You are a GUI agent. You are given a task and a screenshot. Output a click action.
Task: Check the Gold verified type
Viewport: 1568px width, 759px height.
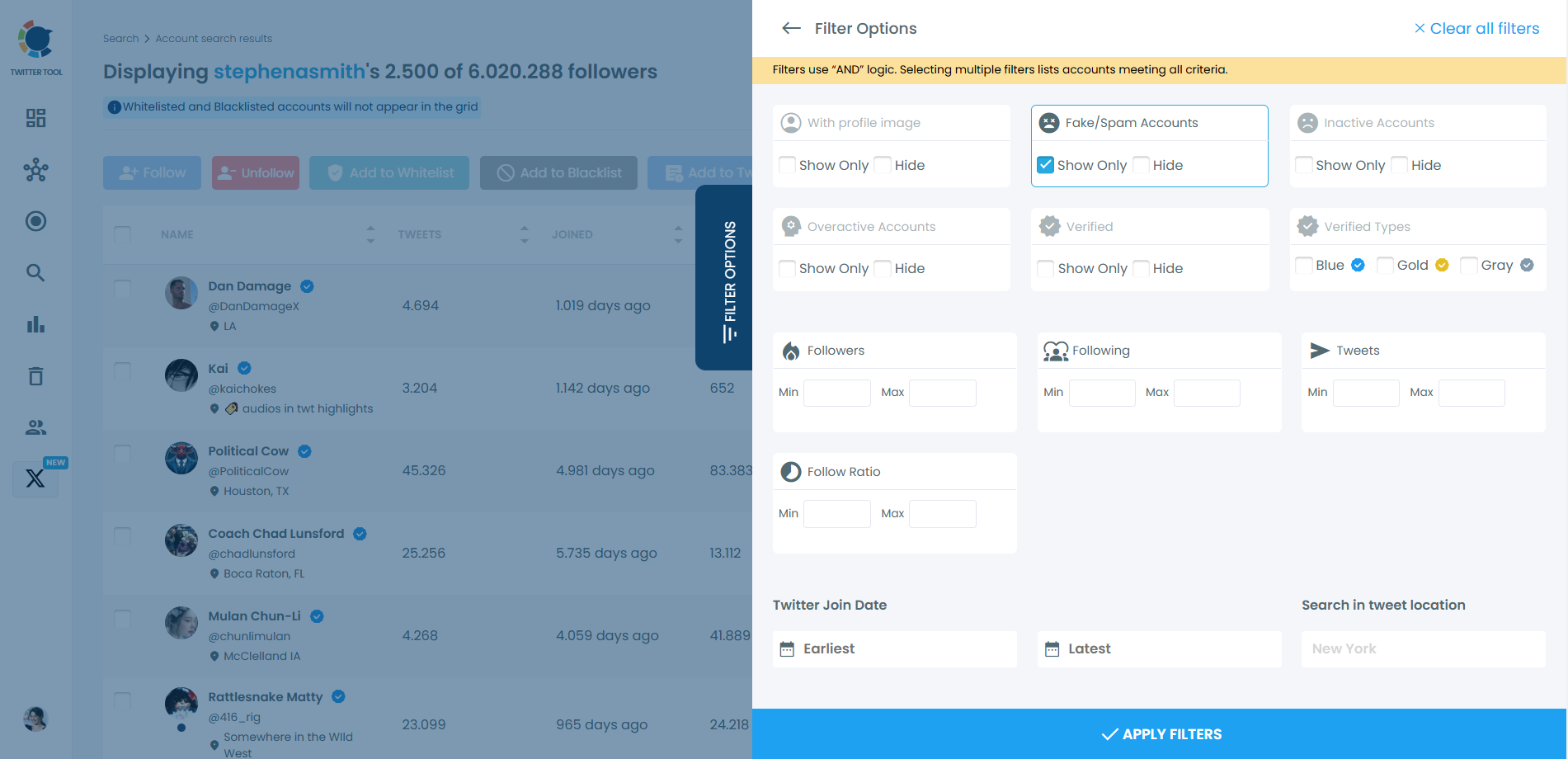tap(1386, 265)
